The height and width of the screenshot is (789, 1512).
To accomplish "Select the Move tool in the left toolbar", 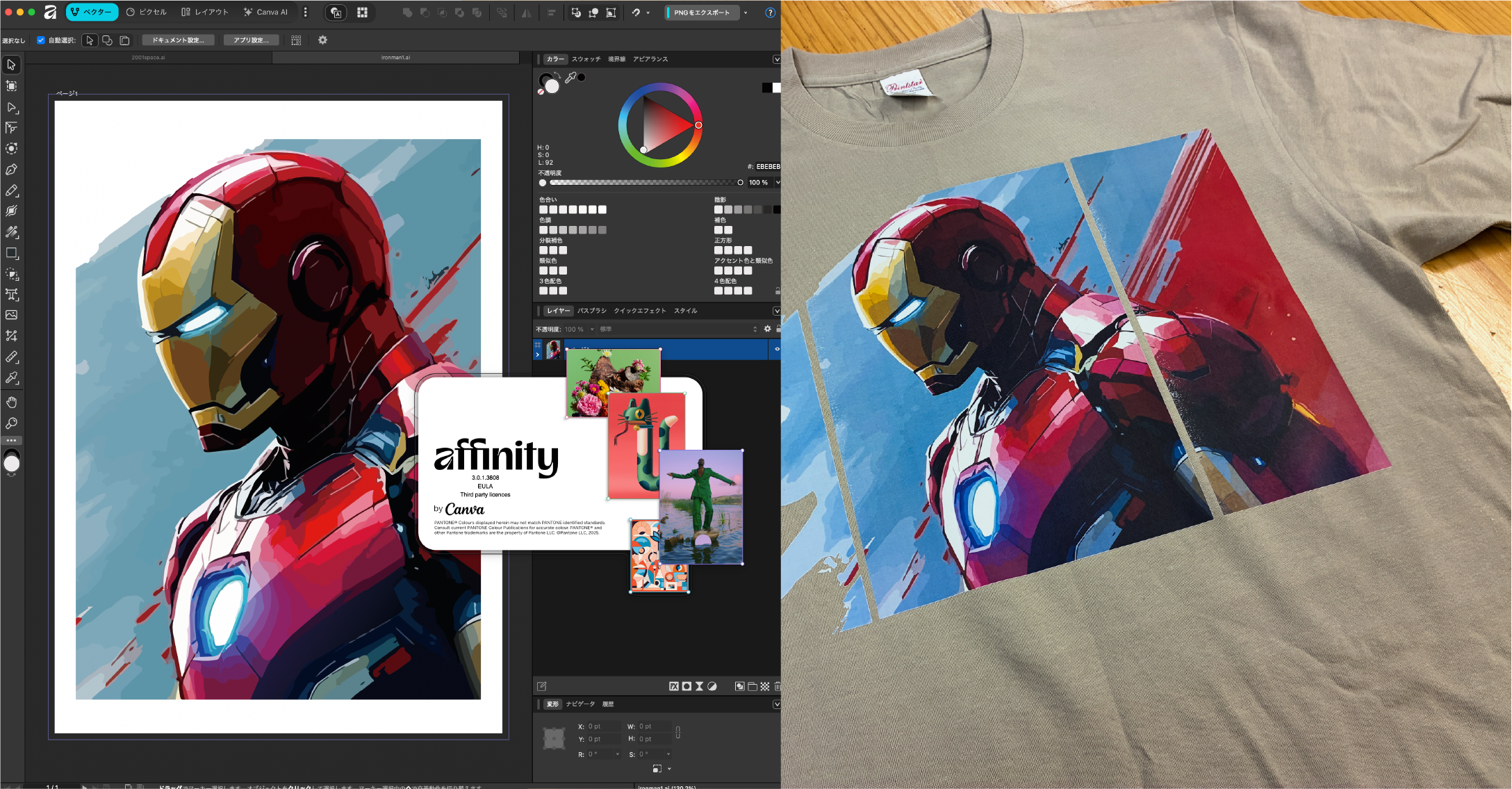I will 12,65.
